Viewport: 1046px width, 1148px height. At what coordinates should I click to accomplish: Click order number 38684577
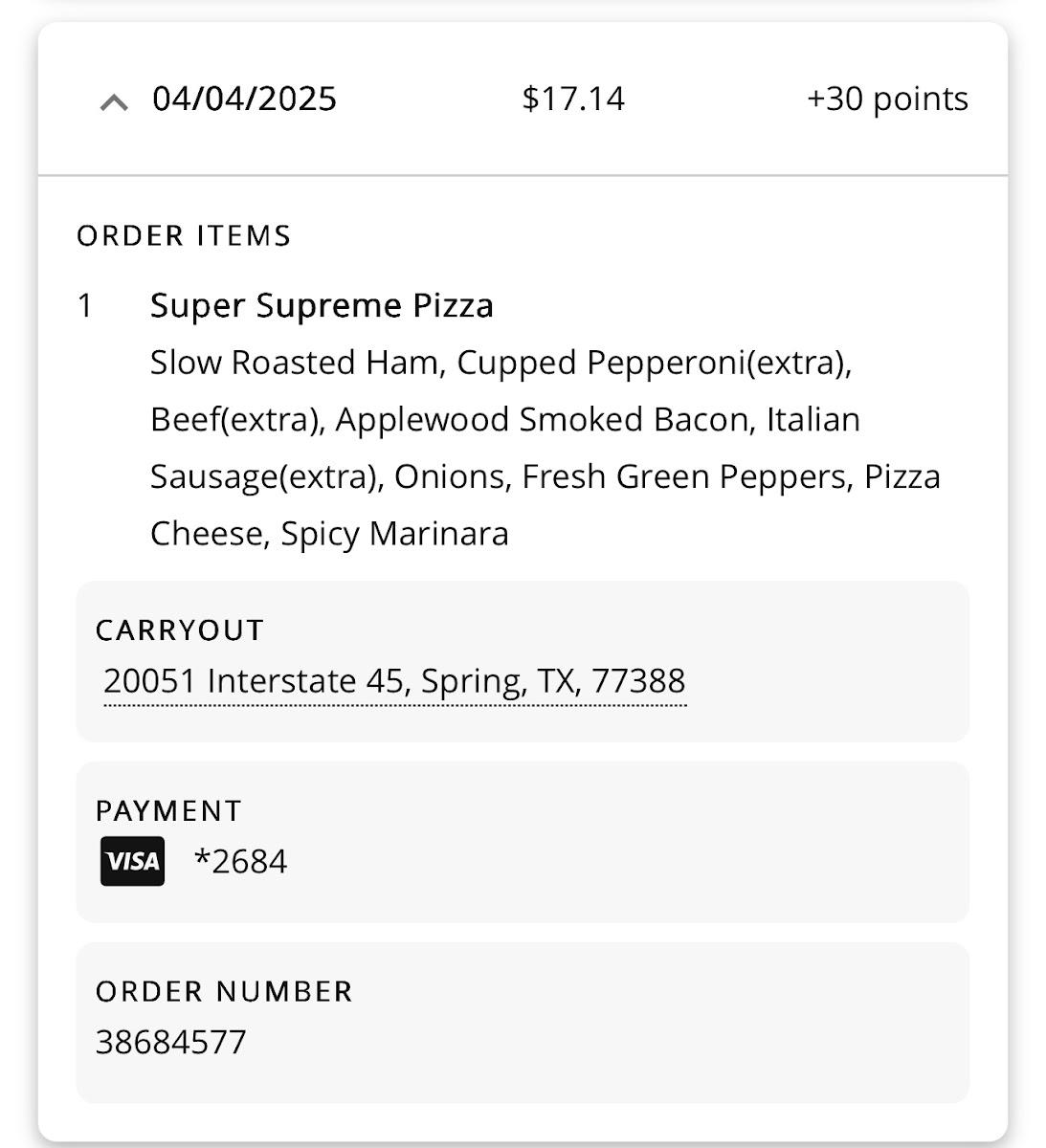171,1042
